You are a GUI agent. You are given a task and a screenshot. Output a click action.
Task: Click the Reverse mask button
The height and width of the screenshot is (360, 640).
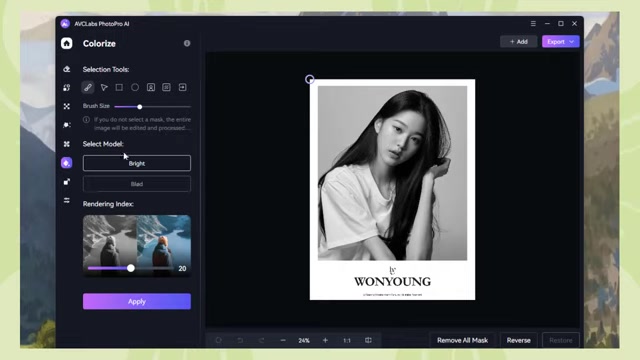[x=518, y=340]
